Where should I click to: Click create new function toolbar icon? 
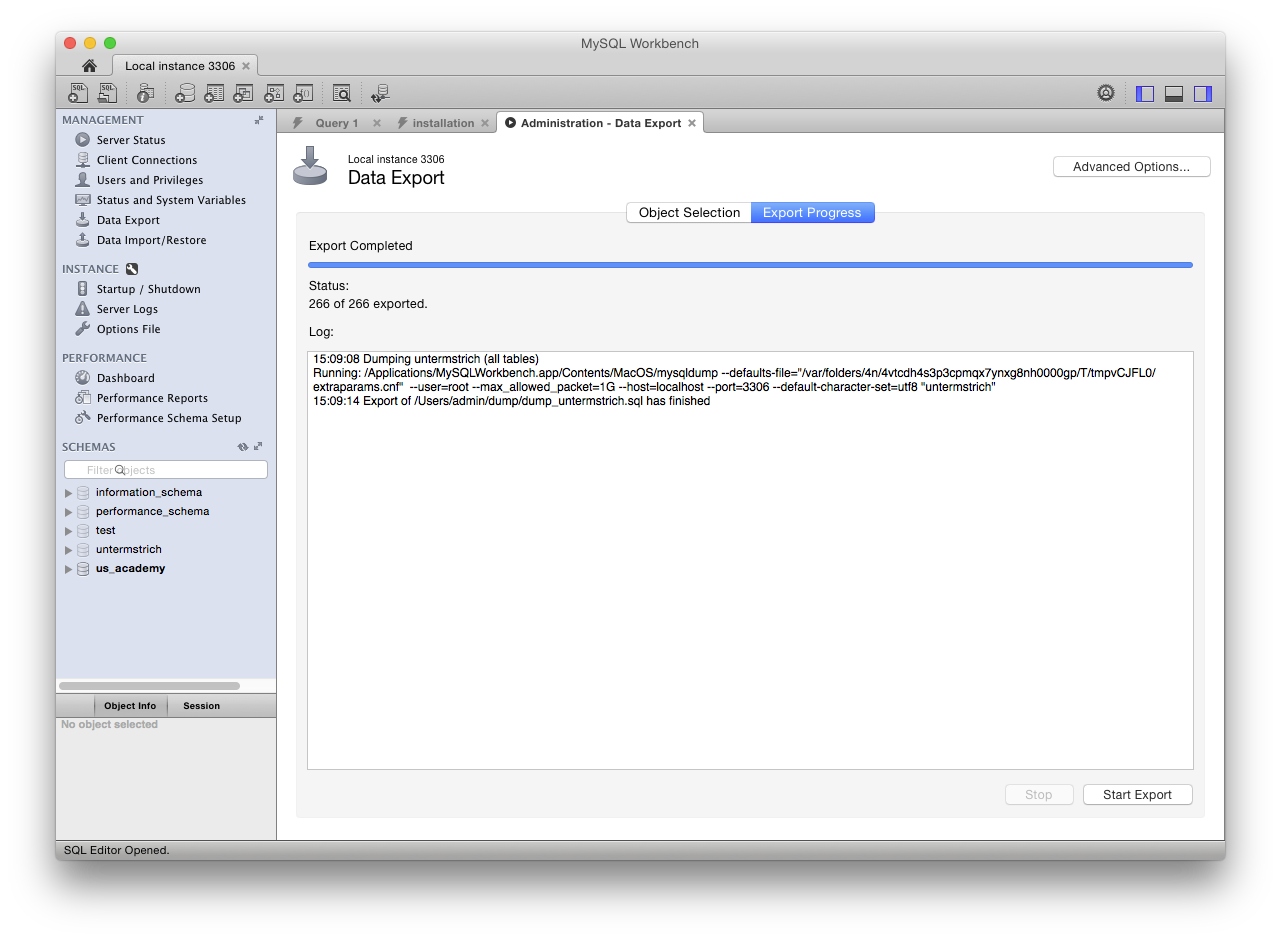point(304,93)
